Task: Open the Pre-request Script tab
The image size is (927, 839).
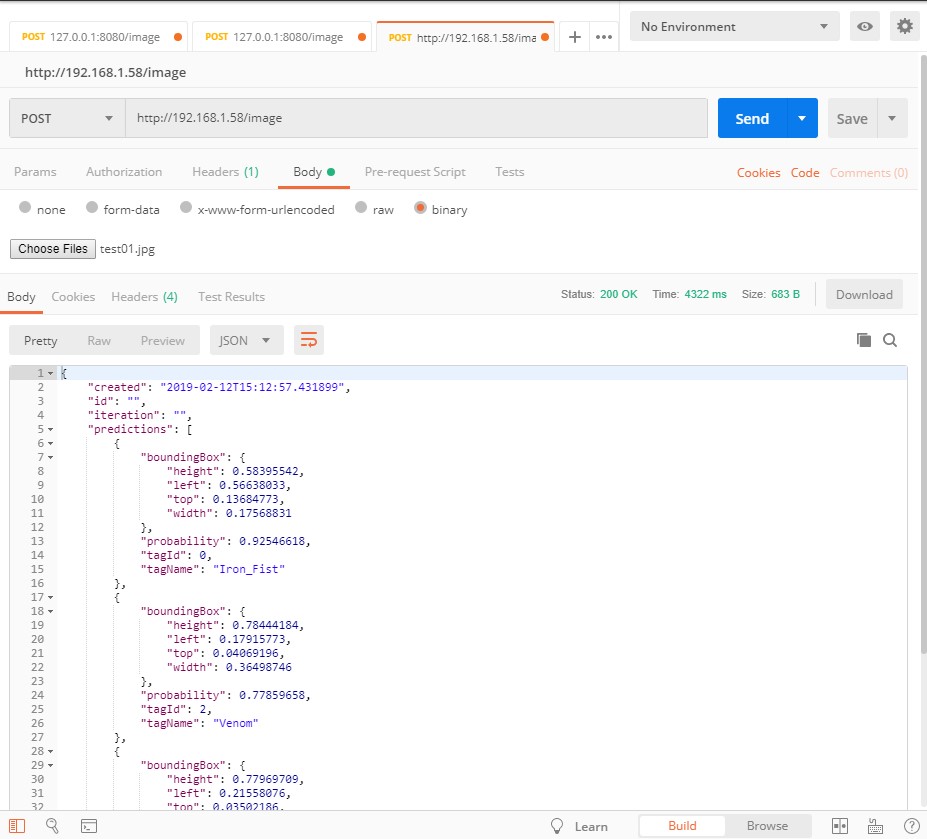Action: coord(414,172)
